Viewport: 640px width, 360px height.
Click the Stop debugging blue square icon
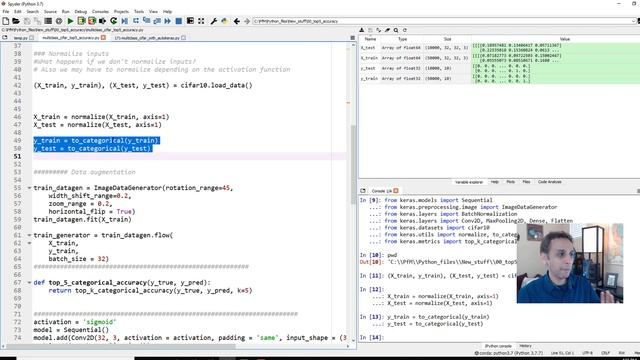[178, 21]
